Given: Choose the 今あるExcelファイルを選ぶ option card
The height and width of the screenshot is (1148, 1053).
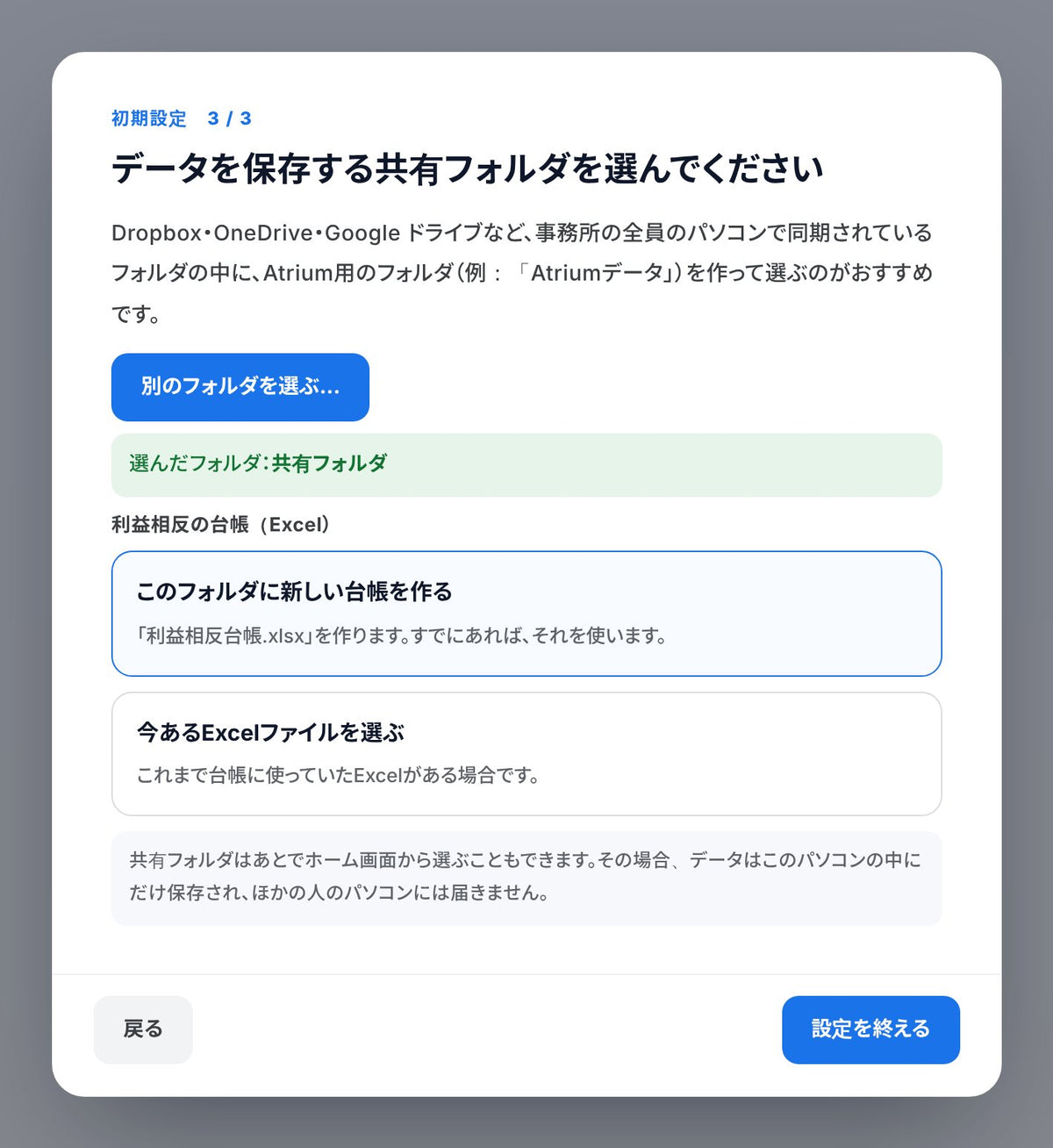Looking at the screenshot, I should (526, 754).
